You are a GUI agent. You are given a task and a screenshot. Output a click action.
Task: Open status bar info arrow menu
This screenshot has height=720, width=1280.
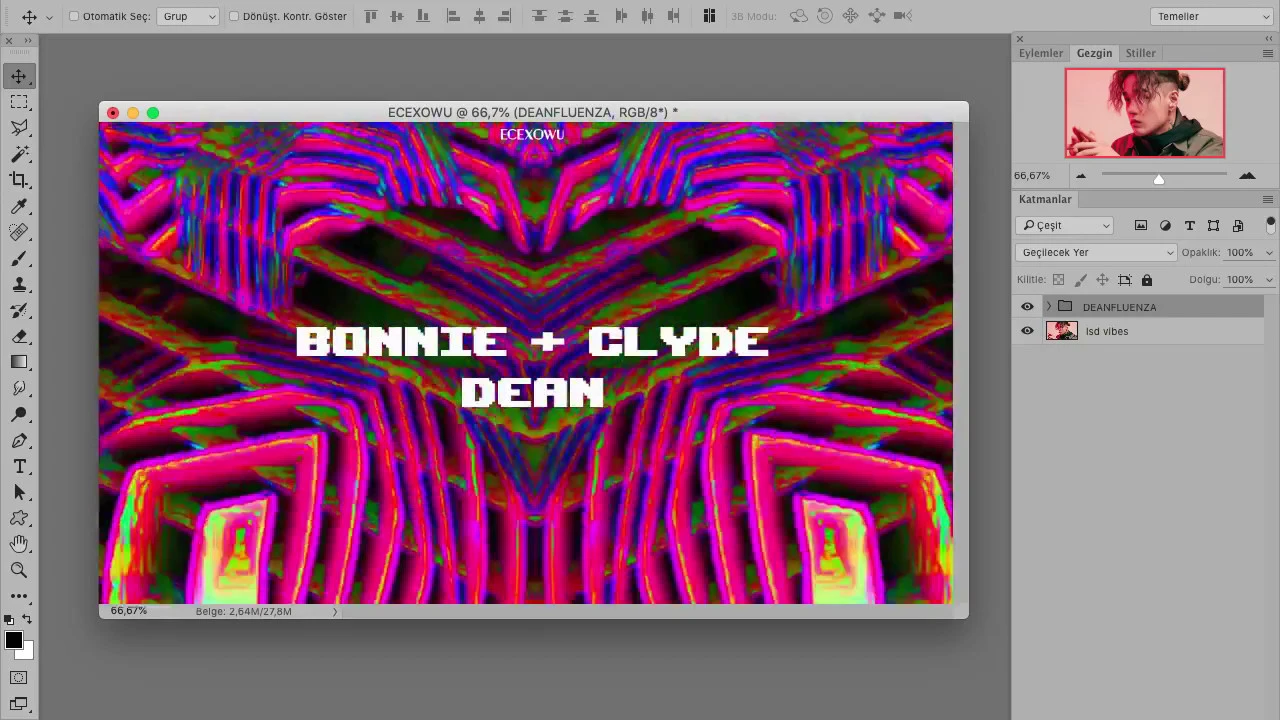coord(334,611)
